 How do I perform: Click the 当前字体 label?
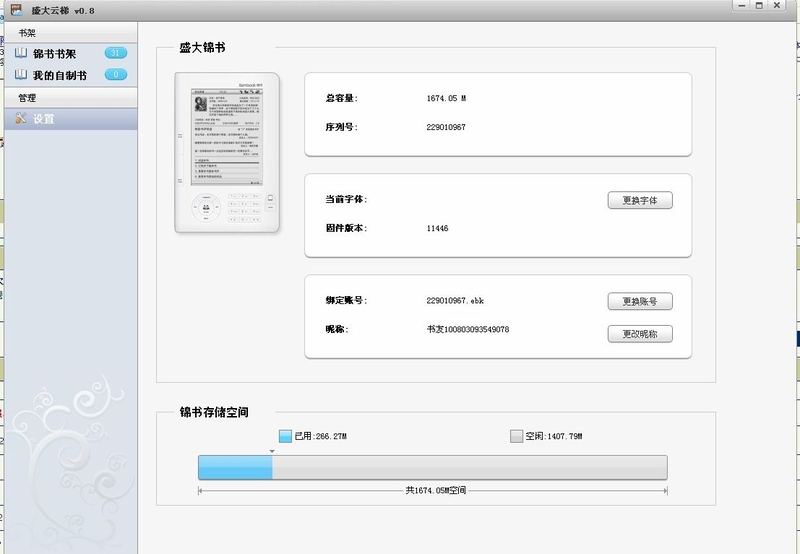coord(346,199)
